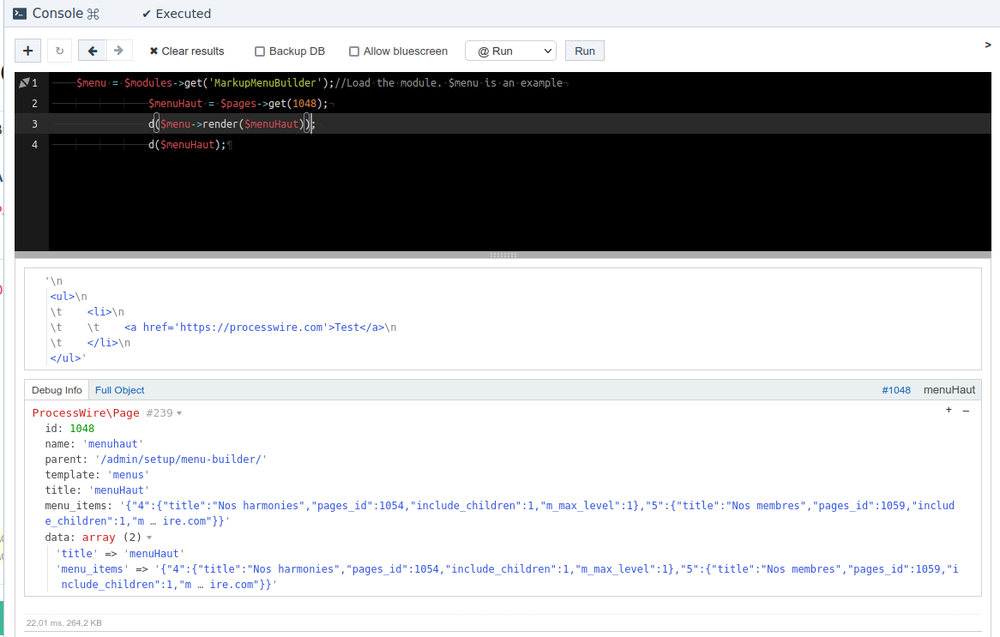
Task: Click the keyboard shortcuts icon beside Console
Action: pos(94,14)
